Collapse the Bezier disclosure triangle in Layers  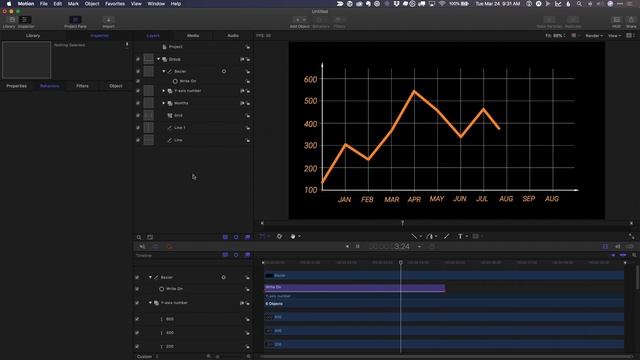[164, 71]
